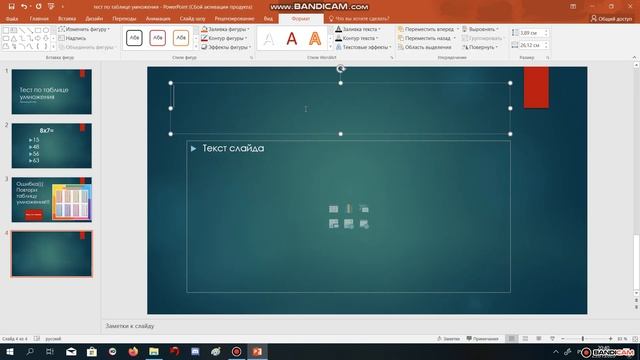
Task: Toggle the Заметки button in the status bar
Action: coord(448,339)
